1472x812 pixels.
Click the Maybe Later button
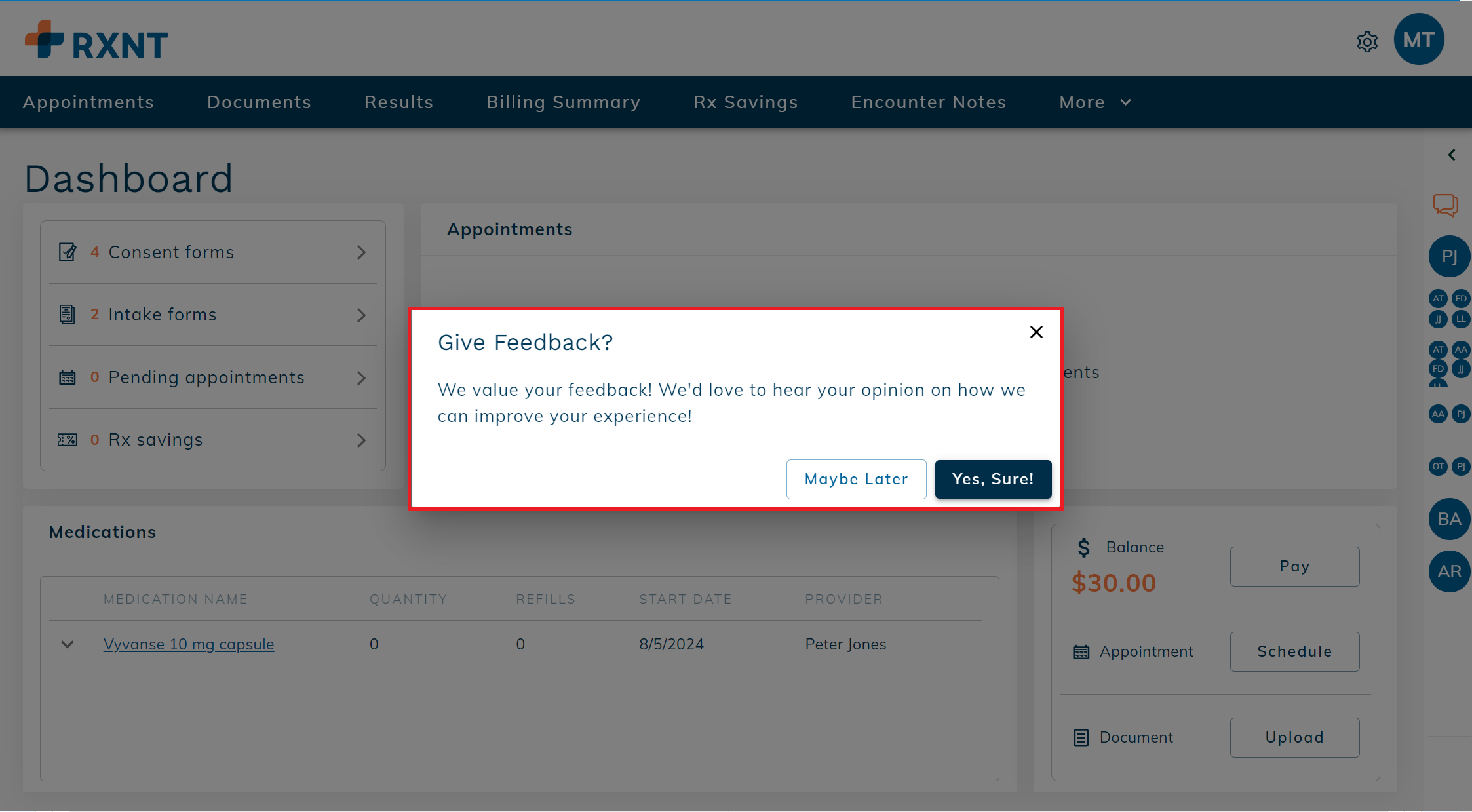pos(856,479)
